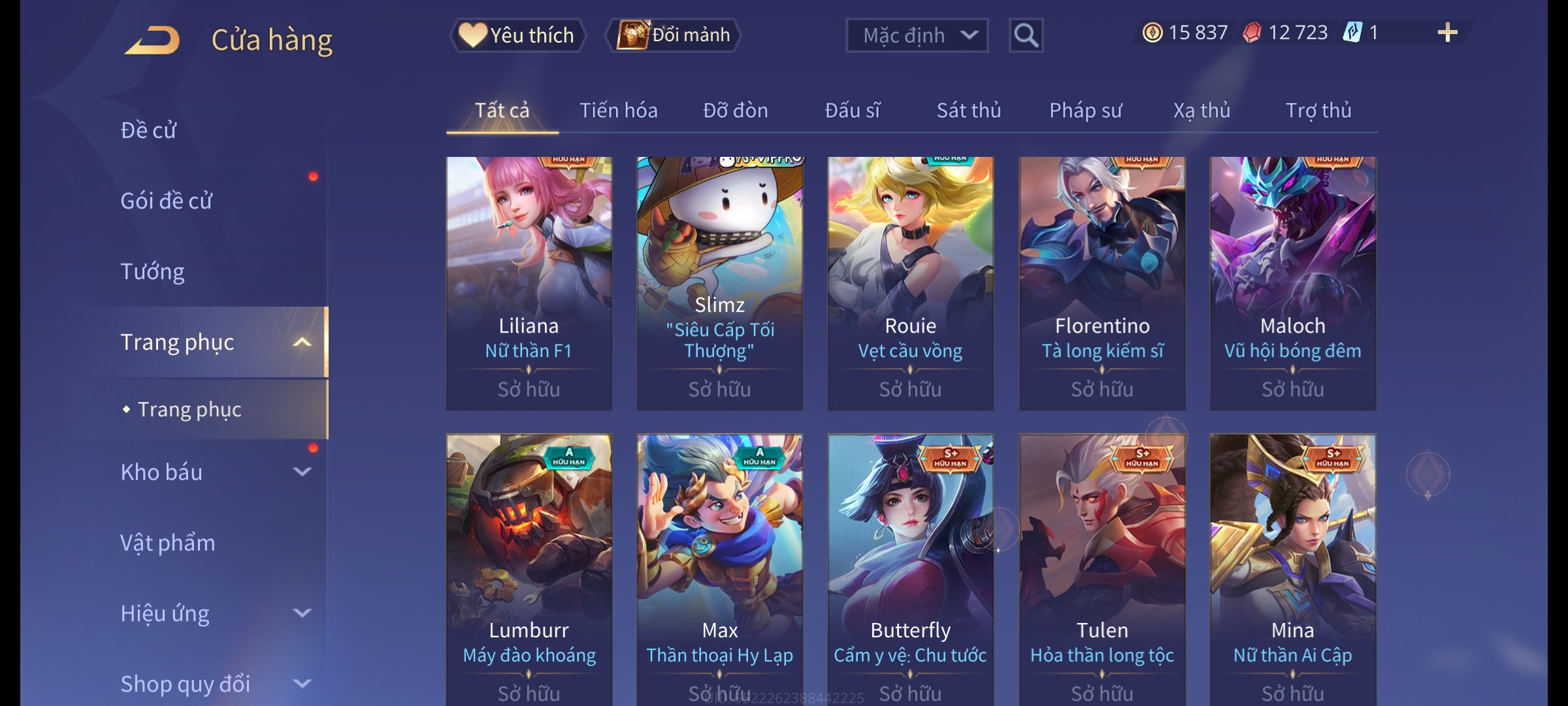Image resolution: width=1568 pixels, height=706 pixels.
Task: Select Florentino Tà long kiếm sĩ card
Action: click(x=1102, y=284)
